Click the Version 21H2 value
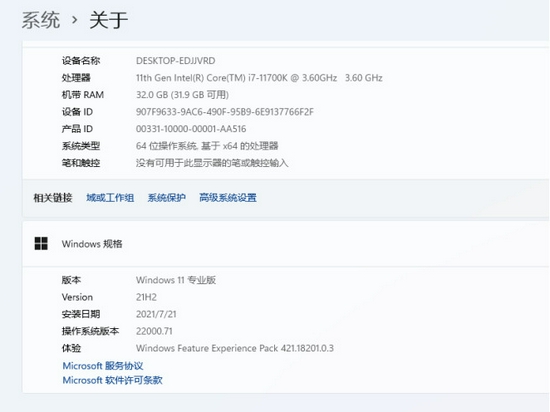 coord(146,297)
